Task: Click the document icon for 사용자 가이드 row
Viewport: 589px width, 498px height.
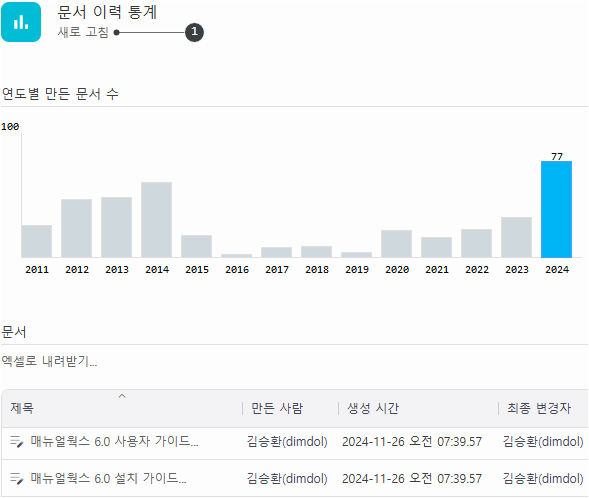Action: point(17,441)
